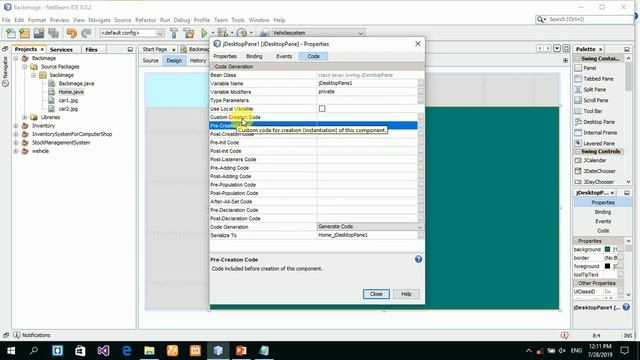The height and width of the screenshot is (360, 640).
Task: Open ellipsis editor for Variable Modifiers
Action: point(421,92)
